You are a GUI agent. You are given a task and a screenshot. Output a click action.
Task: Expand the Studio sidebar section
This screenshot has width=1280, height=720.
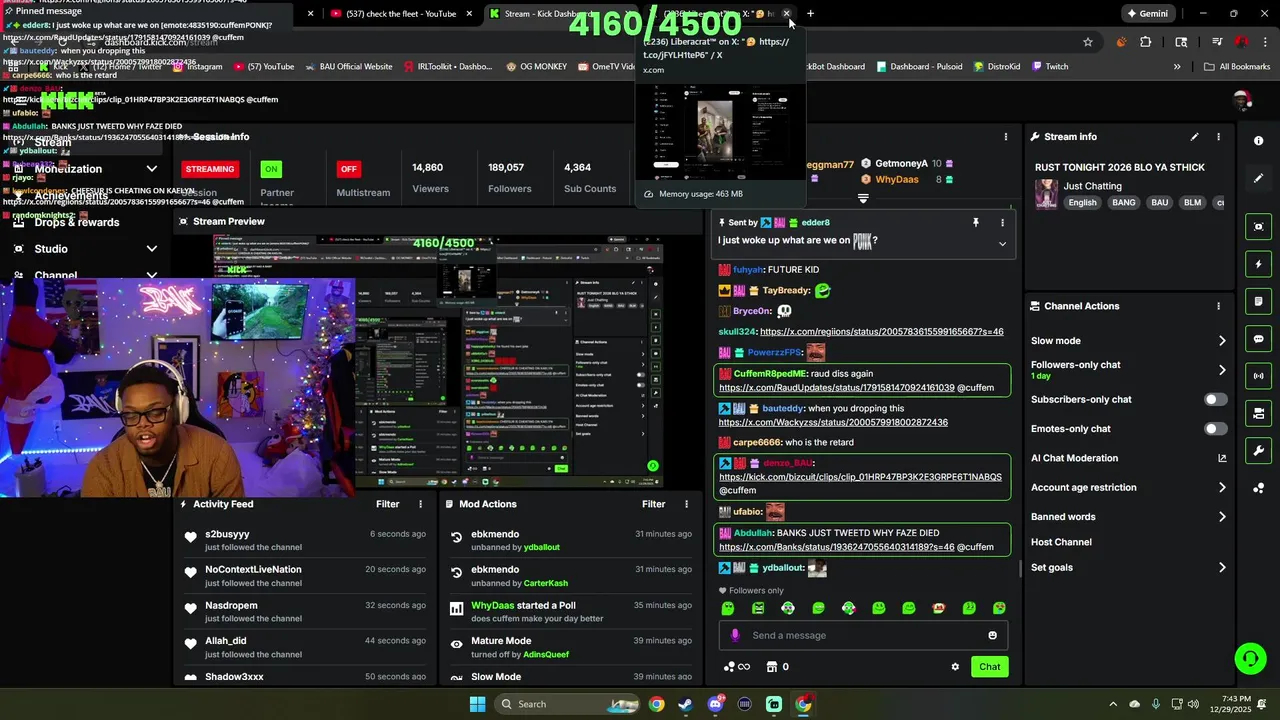(x=152, y=249)
